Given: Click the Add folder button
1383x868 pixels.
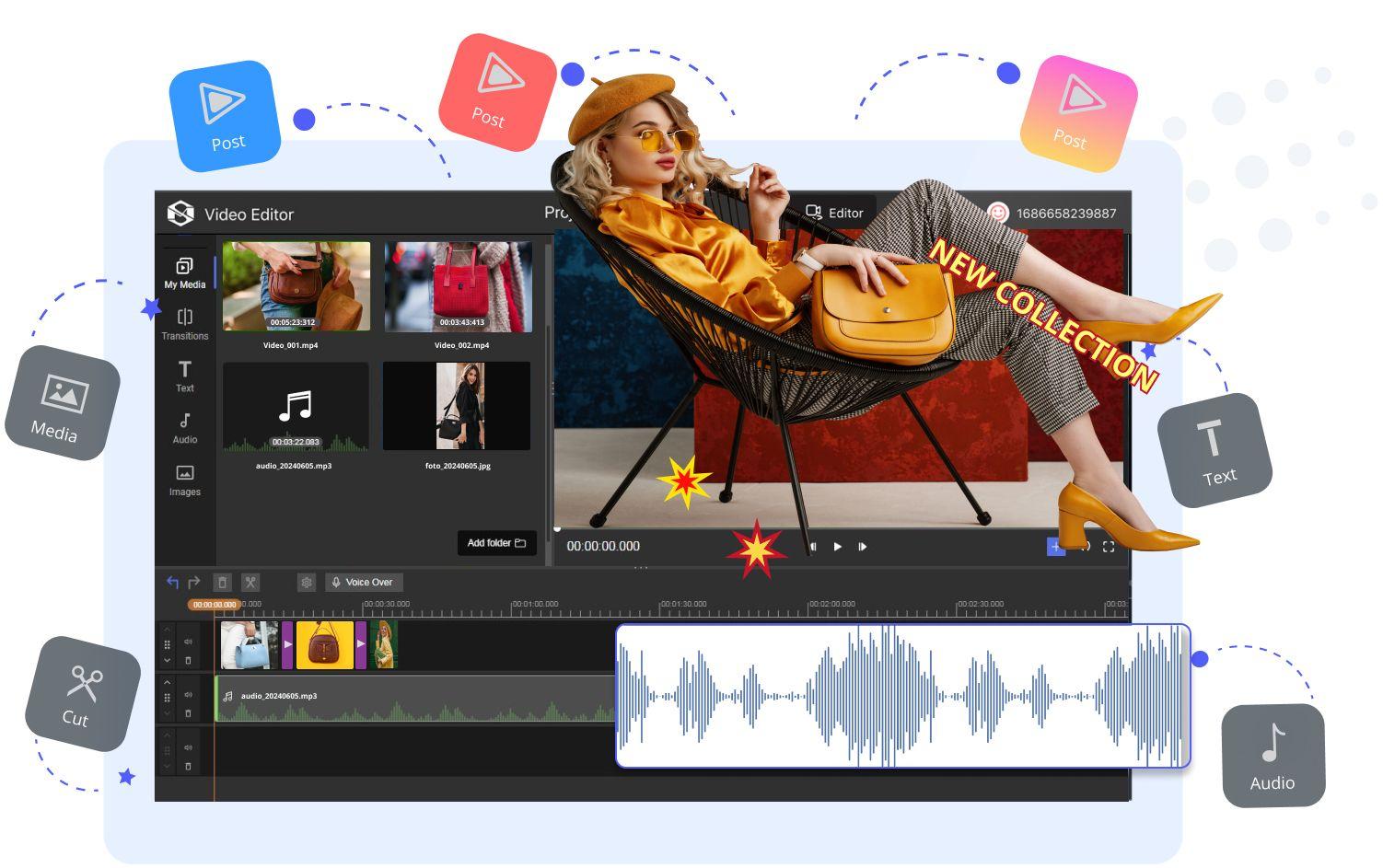Looking at the screenshot, I should [496, 543].
